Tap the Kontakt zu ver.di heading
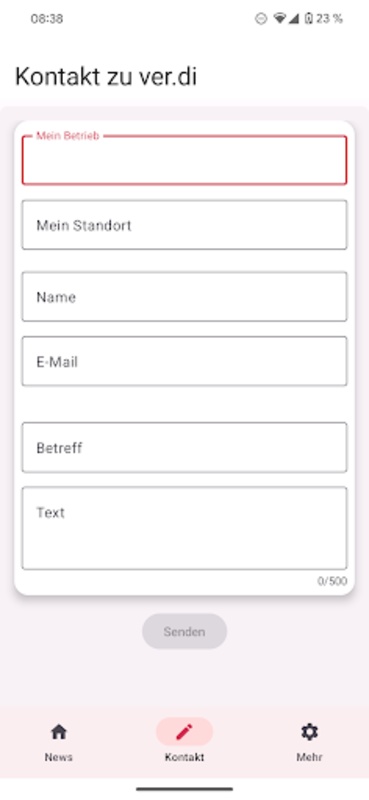The image size is (369, 800). click(x=106, y=77)
